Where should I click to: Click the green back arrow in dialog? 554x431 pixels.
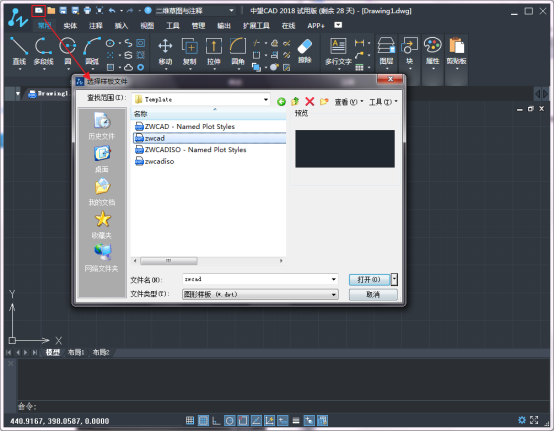coord(281,102)
